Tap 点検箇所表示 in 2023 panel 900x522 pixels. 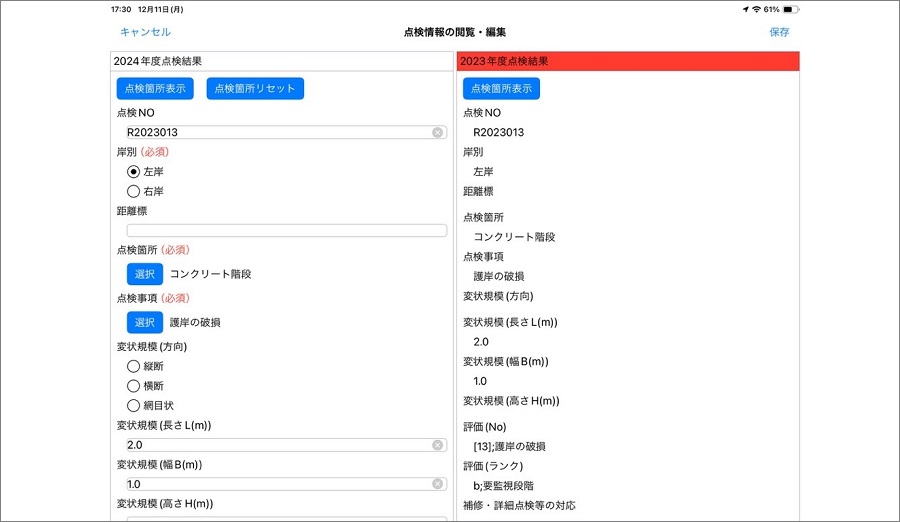coord(502,88)
